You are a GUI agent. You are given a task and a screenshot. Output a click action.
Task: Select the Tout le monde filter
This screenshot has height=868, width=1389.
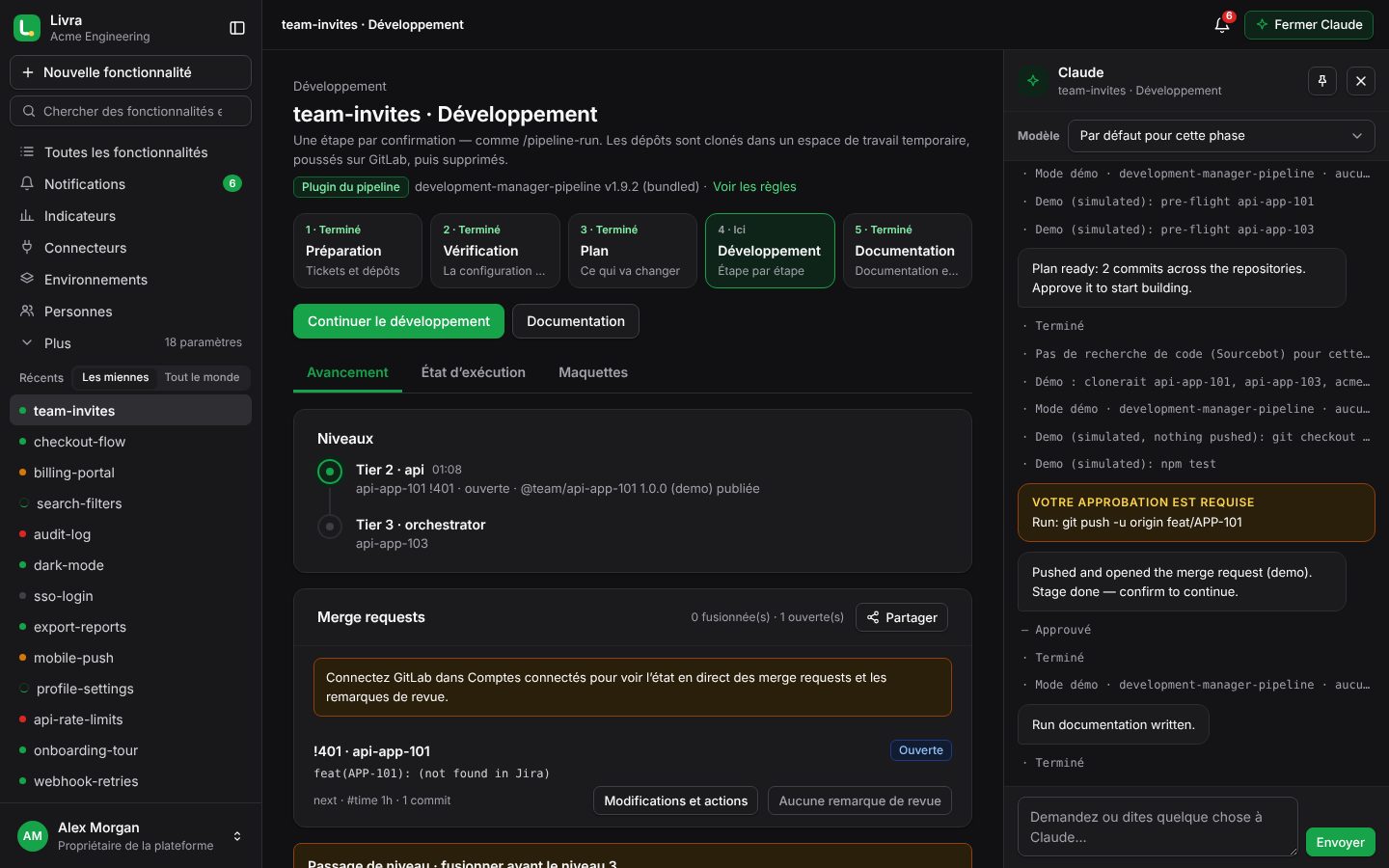pos(202,377)
